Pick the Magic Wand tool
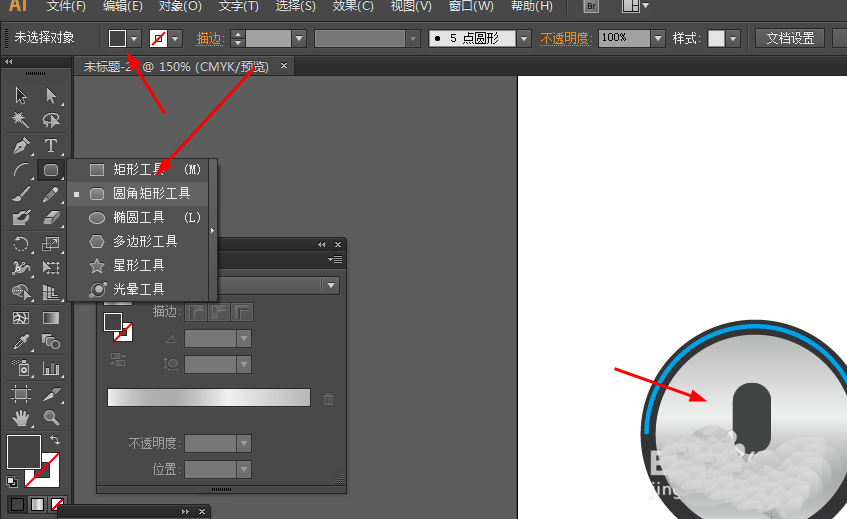The height and width of the screenshot is (519, 847). point(21,119)
